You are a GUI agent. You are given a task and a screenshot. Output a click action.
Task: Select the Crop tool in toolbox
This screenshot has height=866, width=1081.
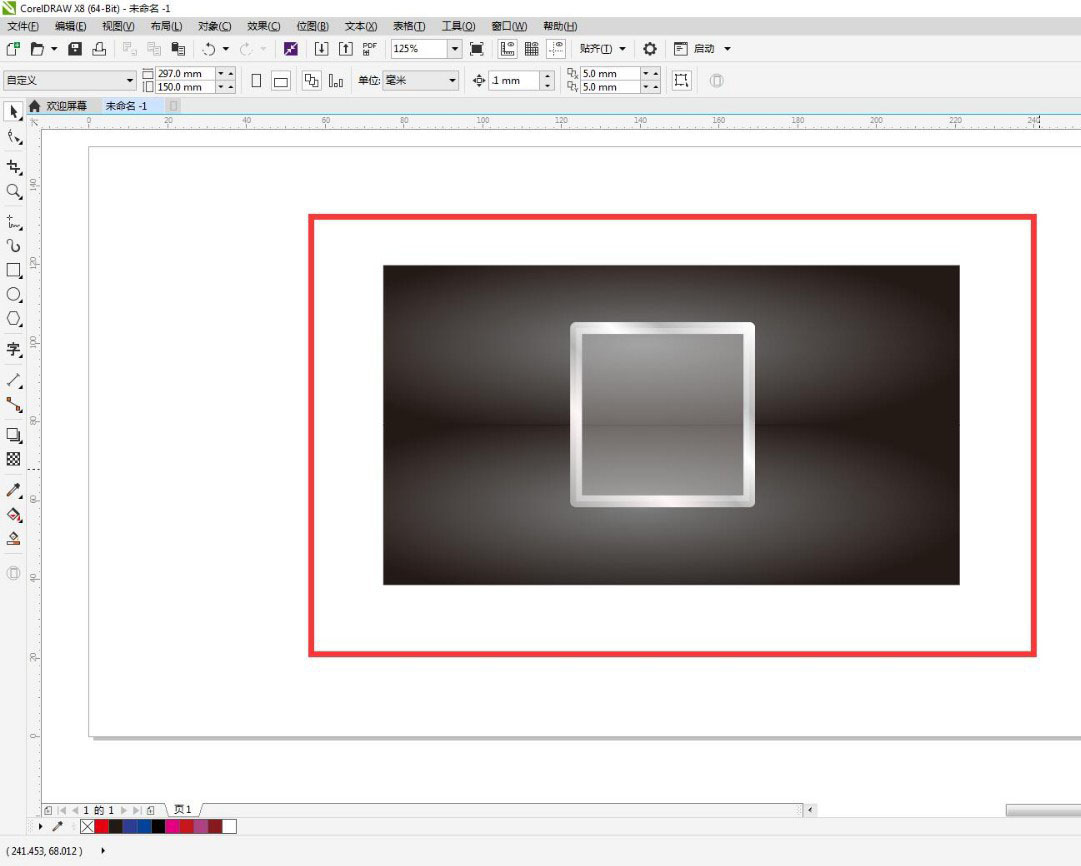14,167
